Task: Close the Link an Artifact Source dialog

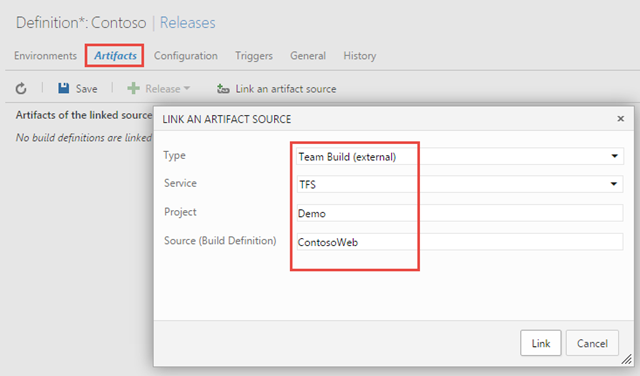Action: 620,119
